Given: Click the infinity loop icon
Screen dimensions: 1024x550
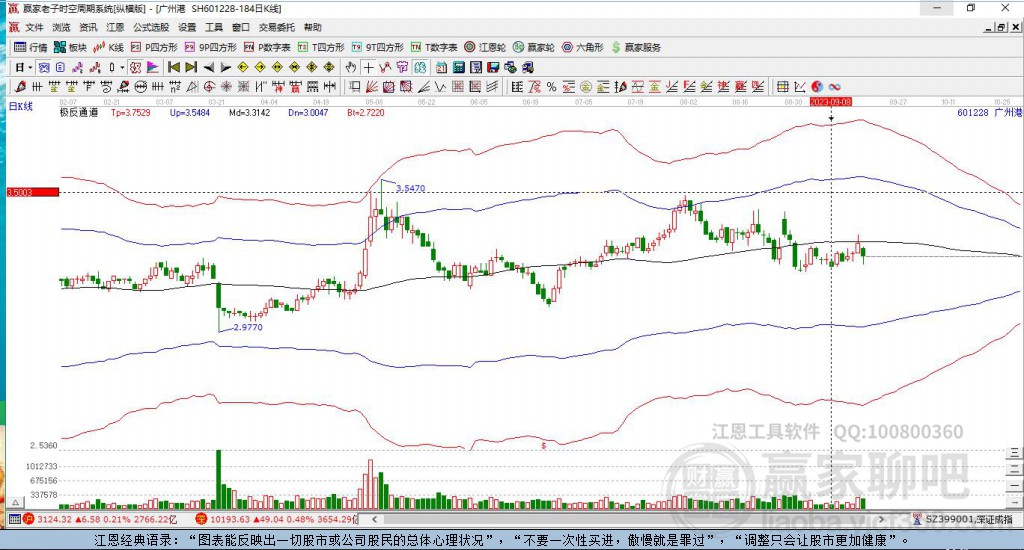Looking at the screenshot, I should point(835,86).
